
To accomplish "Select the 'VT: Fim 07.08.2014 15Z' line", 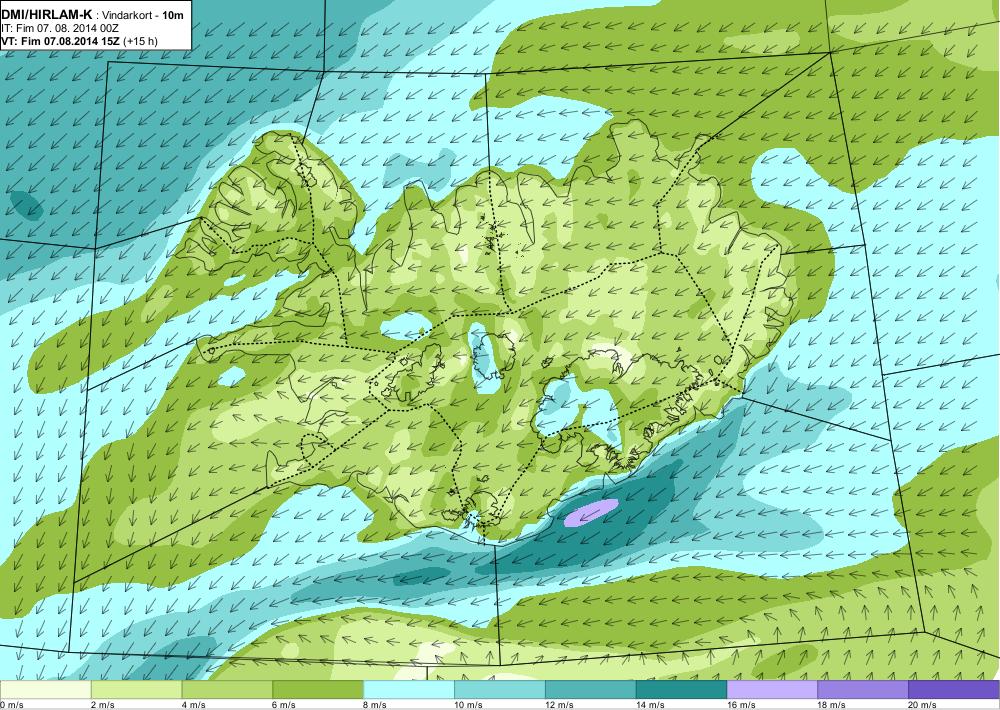I will pos(61,41).
